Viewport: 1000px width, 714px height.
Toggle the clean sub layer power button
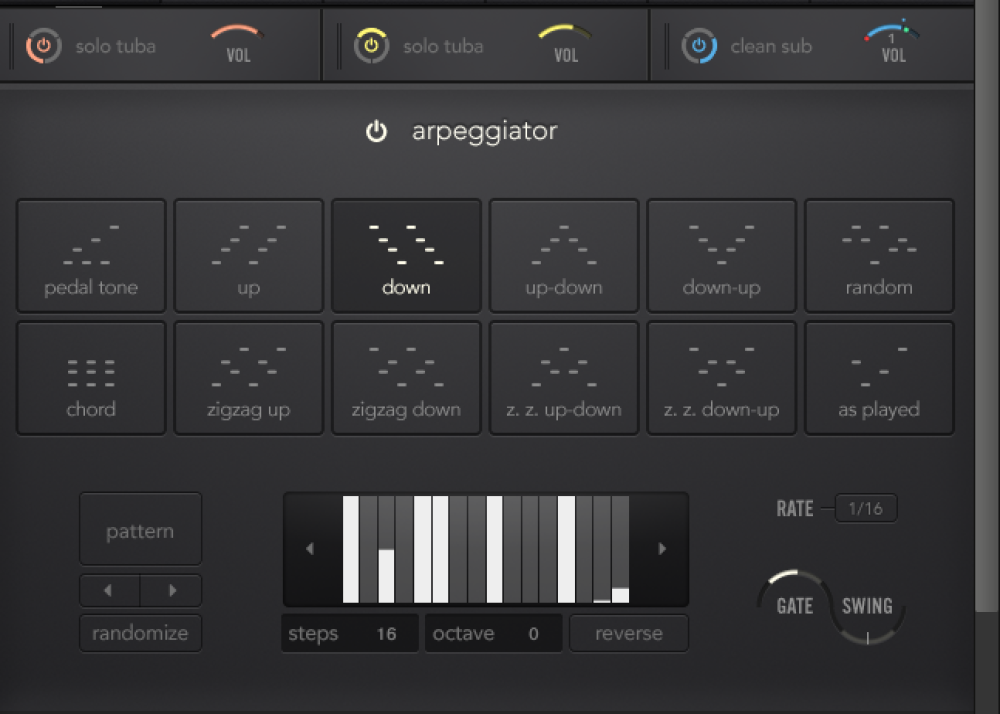pos(699,46)
